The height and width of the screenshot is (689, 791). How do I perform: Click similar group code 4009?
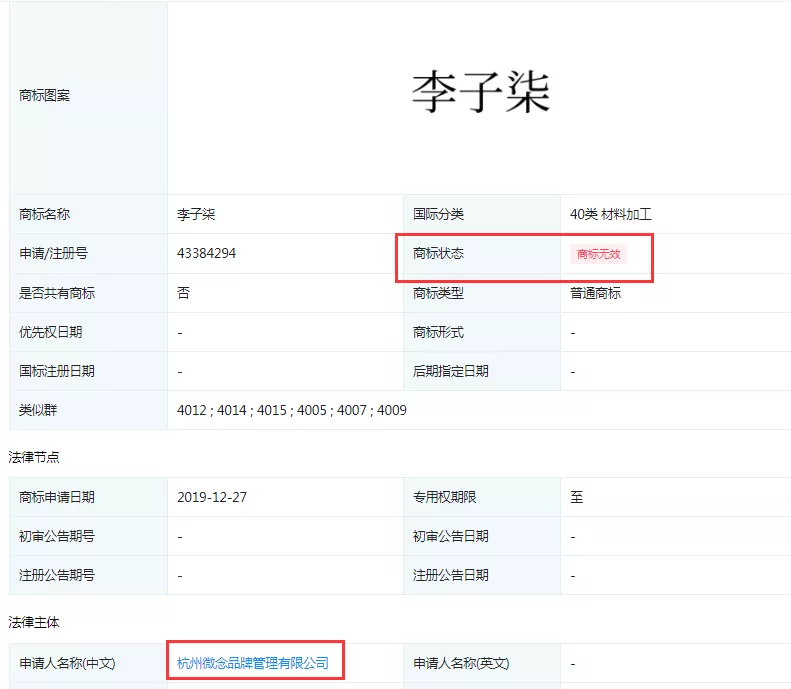pos(391,410)
